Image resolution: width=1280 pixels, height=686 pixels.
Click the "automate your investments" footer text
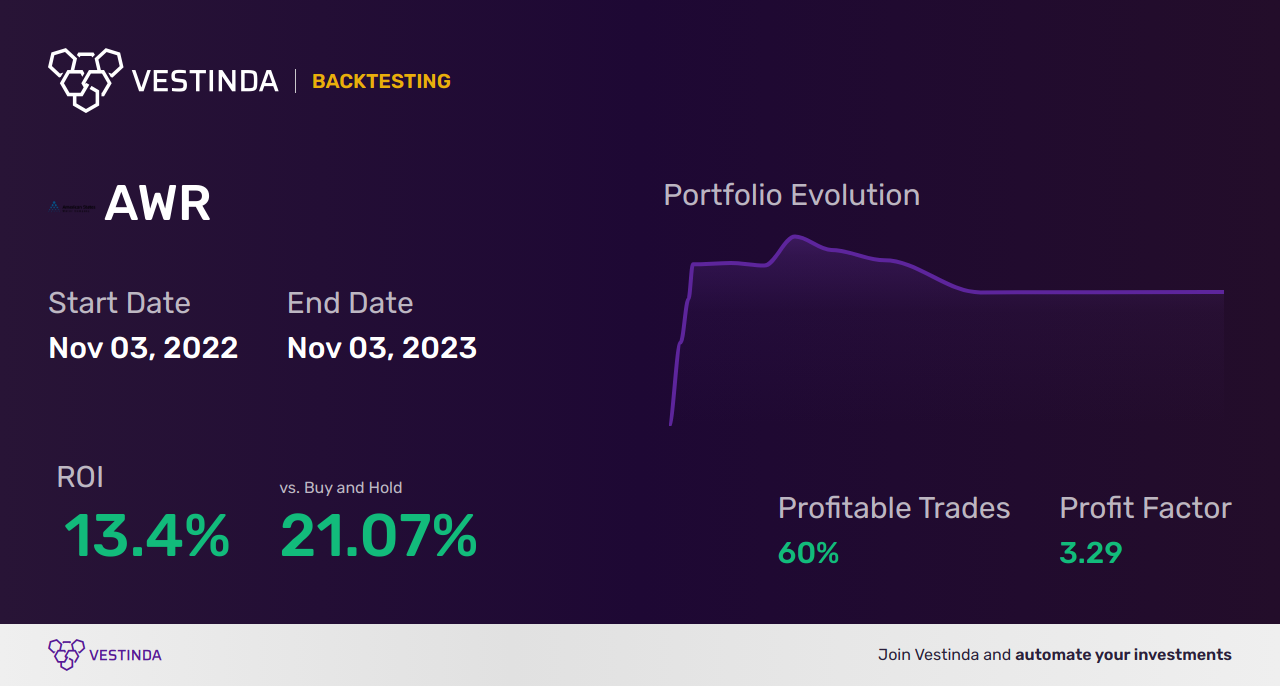1123,655
